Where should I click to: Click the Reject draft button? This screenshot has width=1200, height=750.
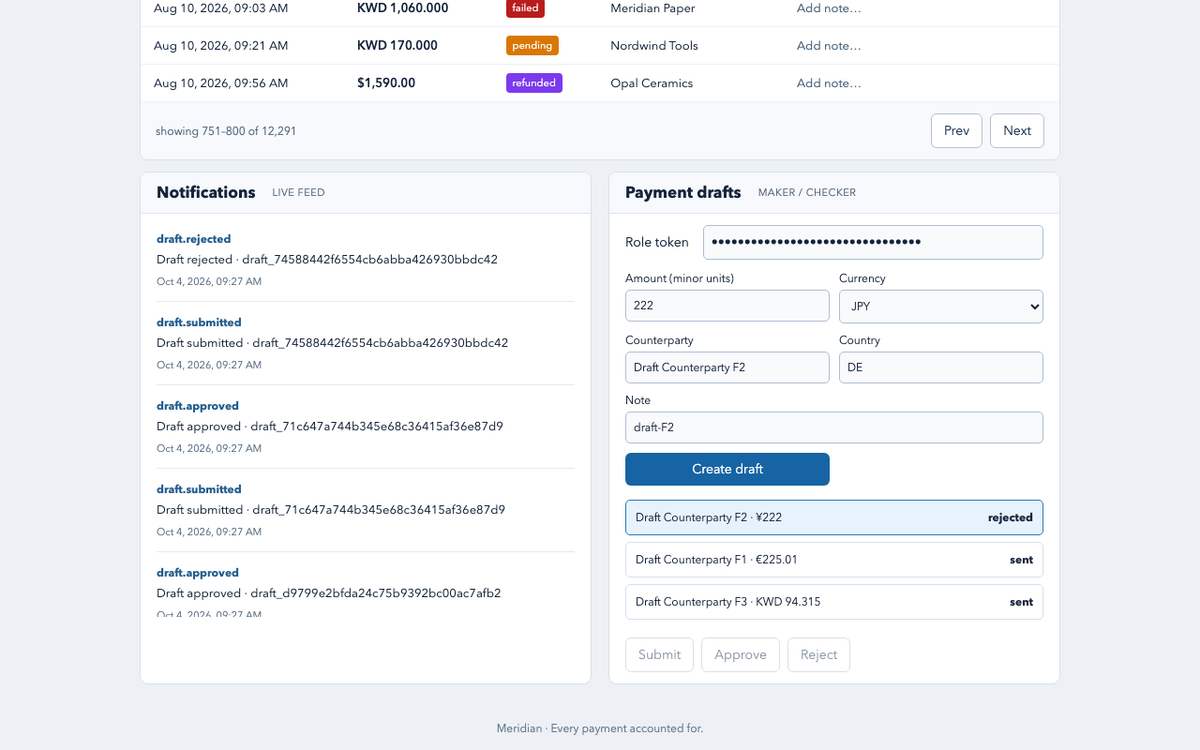tap(819, 655)
